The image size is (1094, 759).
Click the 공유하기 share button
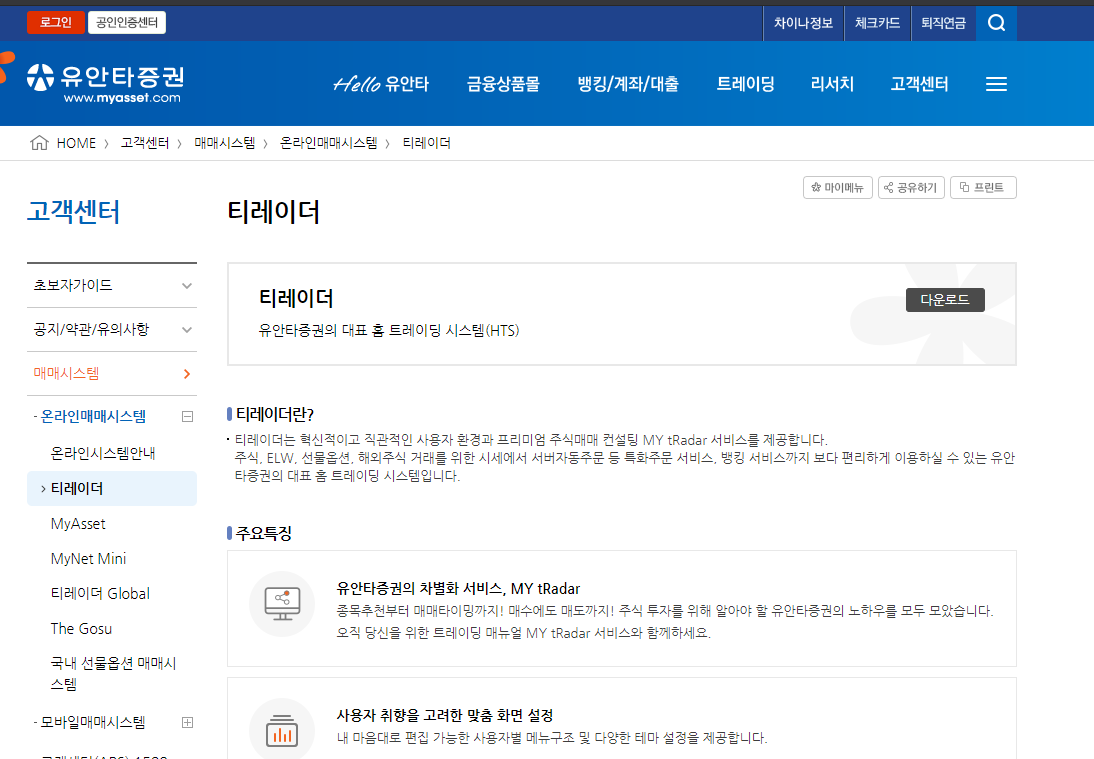pos(911,188)
